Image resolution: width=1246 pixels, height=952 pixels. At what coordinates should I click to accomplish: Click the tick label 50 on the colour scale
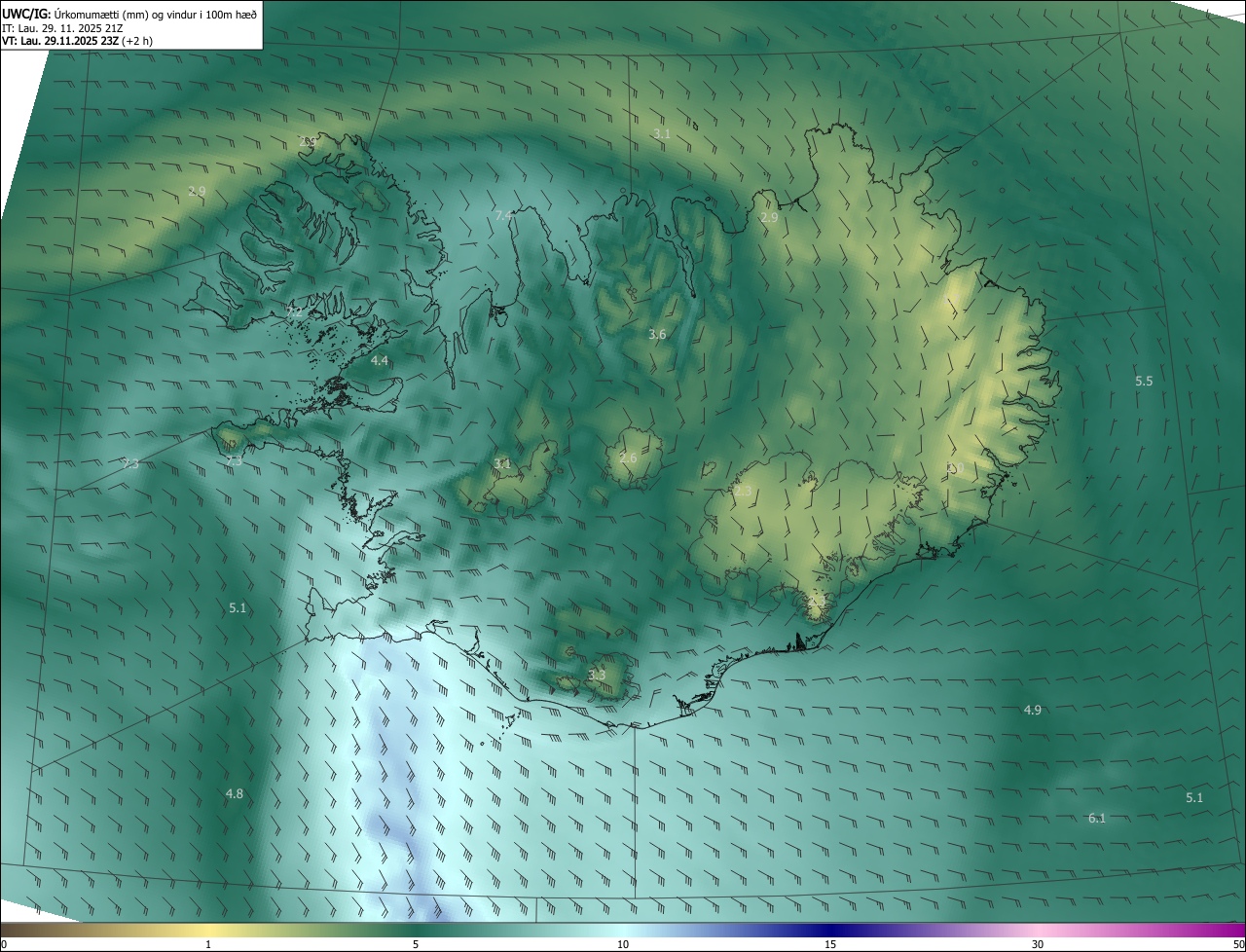point(1238,945)
